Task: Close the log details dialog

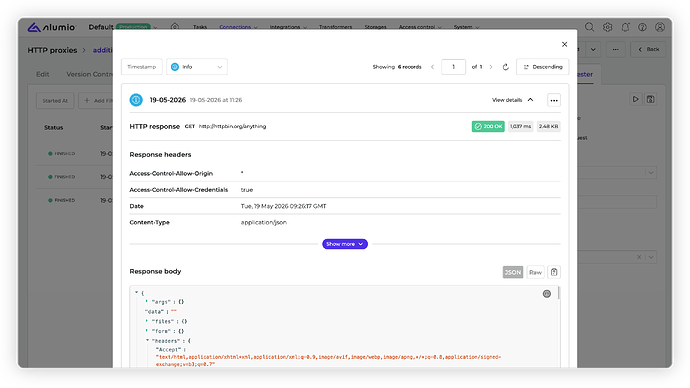Action: click(565, 44)
